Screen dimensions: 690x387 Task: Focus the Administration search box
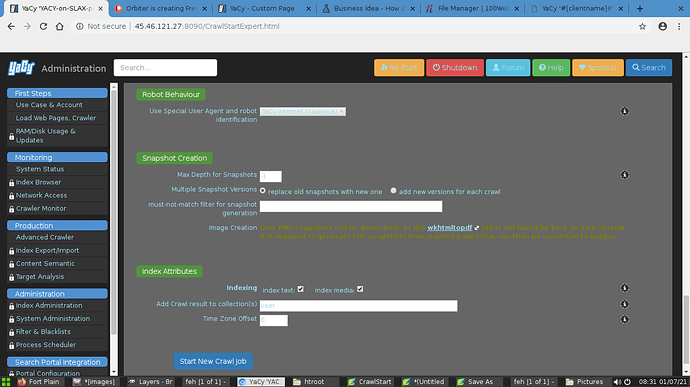(165, 68)
